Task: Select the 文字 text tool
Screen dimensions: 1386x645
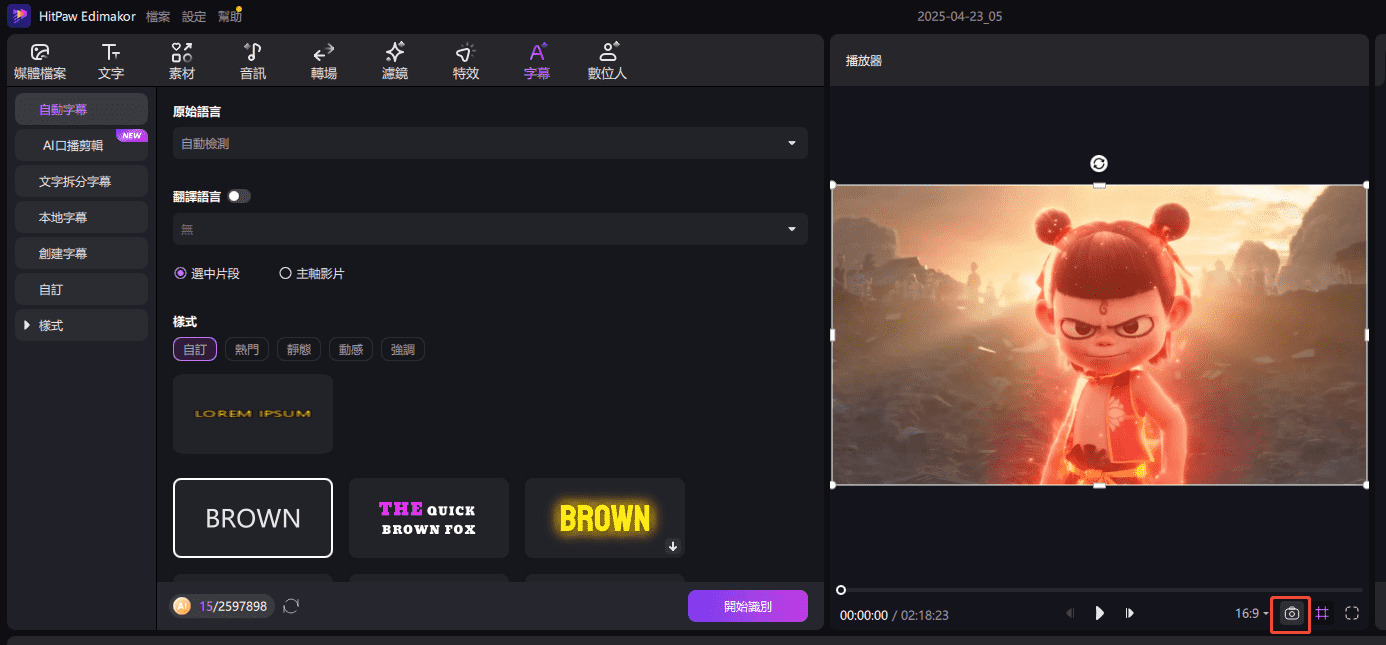Action: tap(111, 61)
